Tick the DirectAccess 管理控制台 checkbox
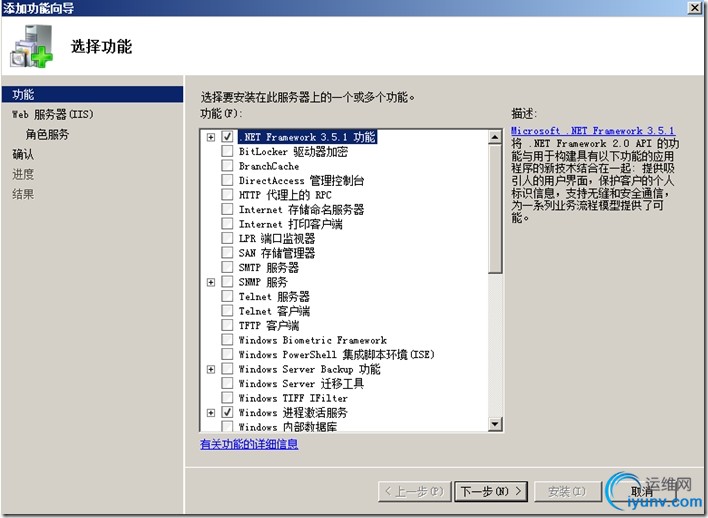This screenshot has height=518, width=708. pyautogui.click(x=227, y=180)
